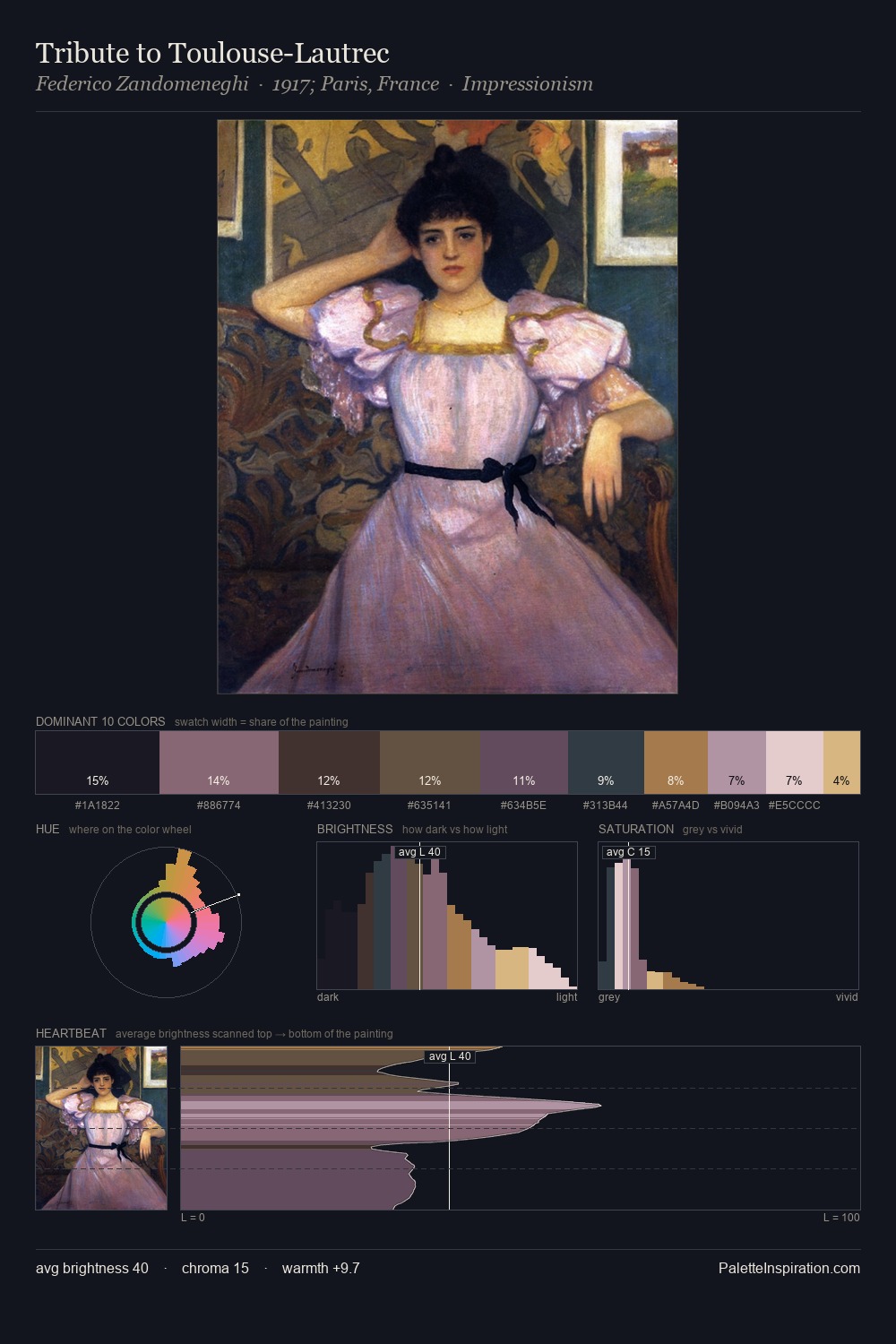Click footer text 'chroma 15'
Viewport: 896px width, 1344px height.
point(215,1269)
